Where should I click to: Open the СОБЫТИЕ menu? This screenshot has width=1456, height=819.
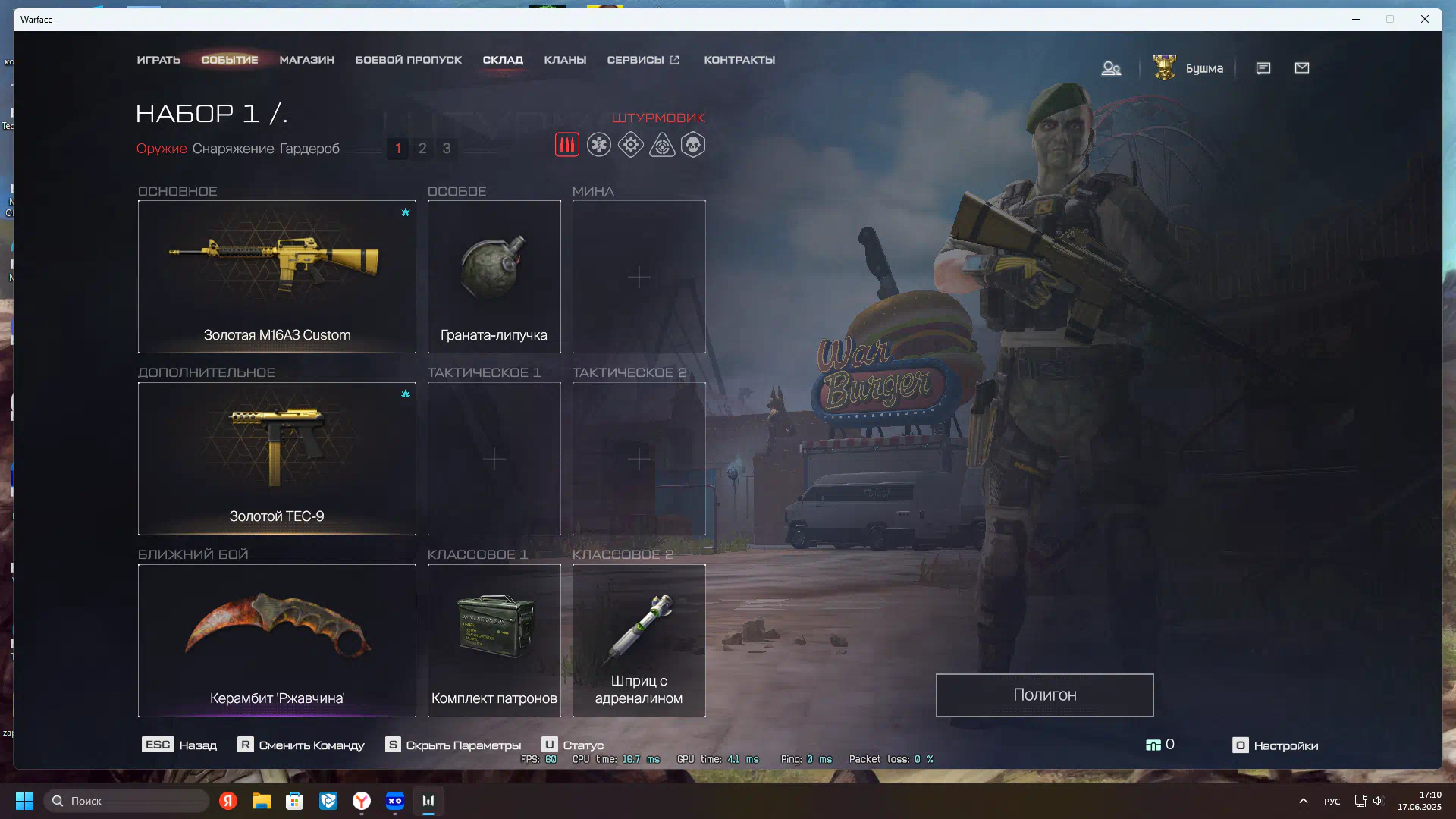pos(230,60)
